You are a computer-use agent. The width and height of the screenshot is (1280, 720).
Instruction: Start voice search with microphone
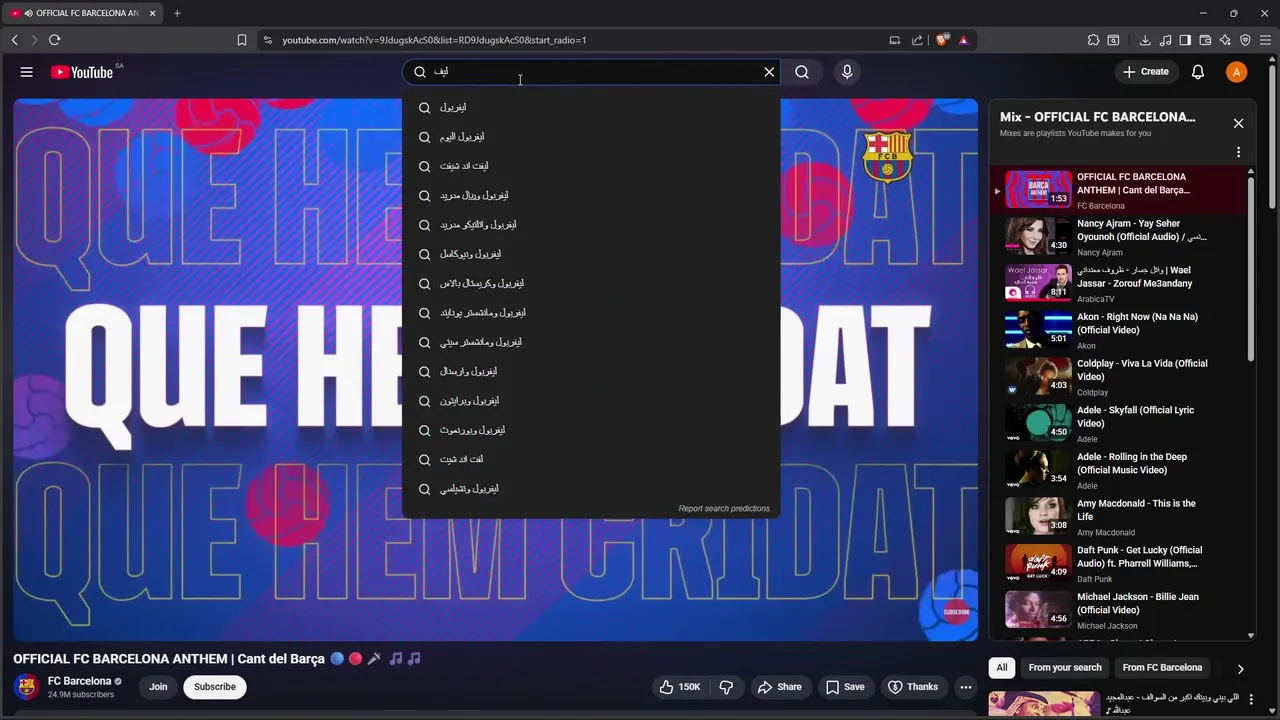coord(847,72)
